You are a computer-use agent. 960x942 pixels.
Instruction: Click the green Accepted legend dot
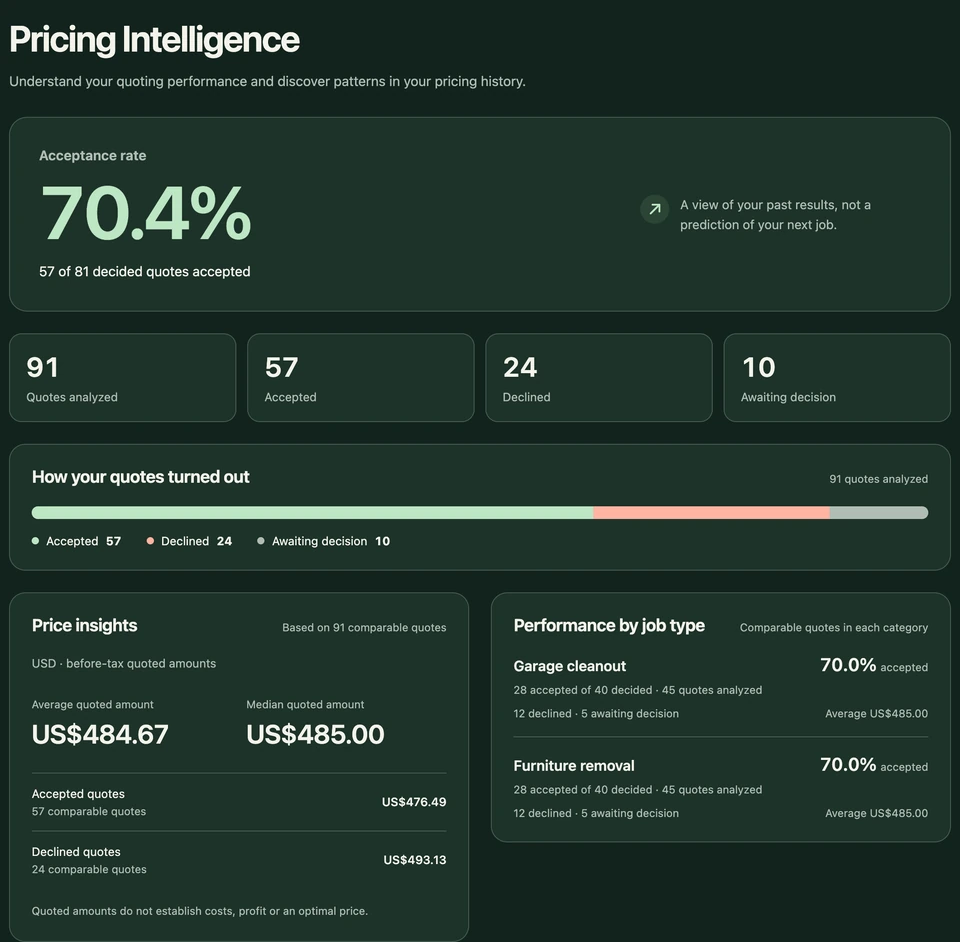point(36,541)
